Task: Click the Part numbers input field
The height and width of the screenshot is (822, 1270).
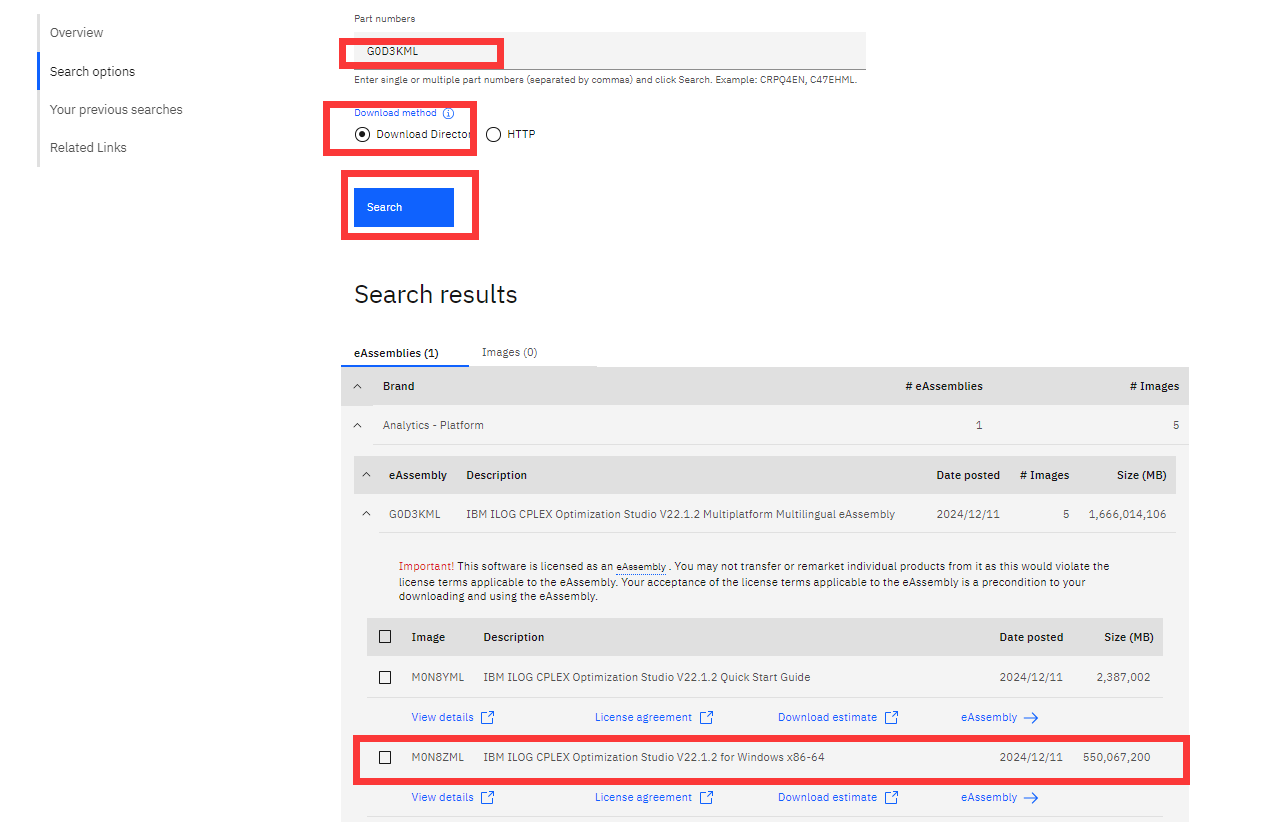Action: coord(610,51)
